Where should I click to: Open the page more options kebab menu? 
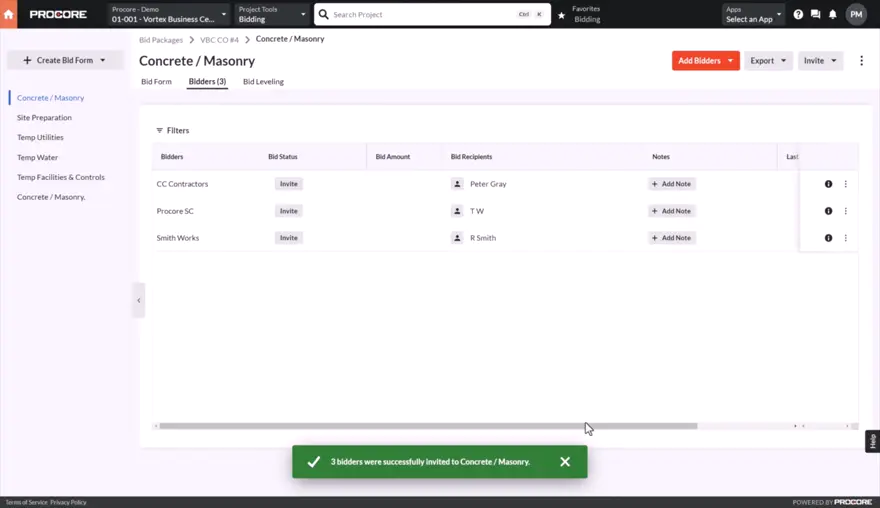[861, 61]
